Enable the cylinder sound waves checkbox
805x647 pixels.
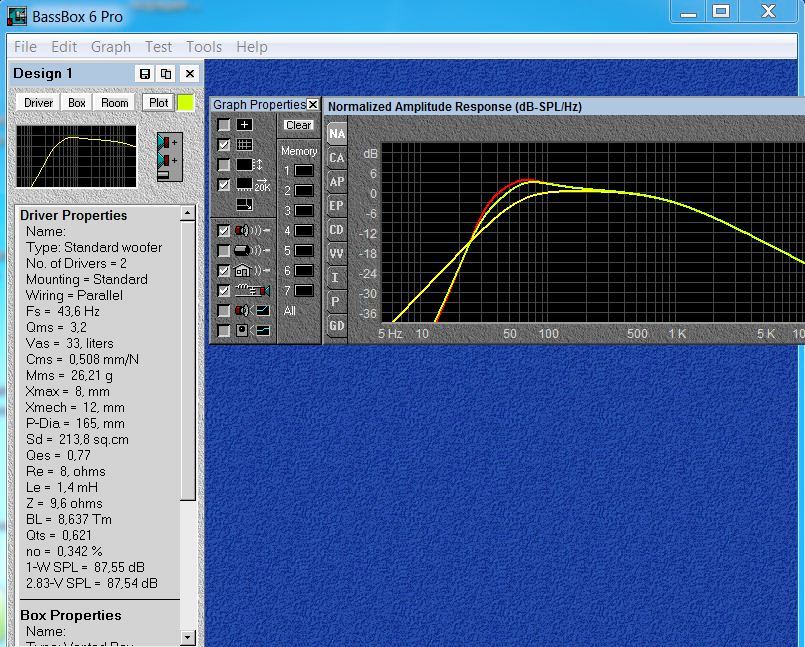click(x=224, y=251)
